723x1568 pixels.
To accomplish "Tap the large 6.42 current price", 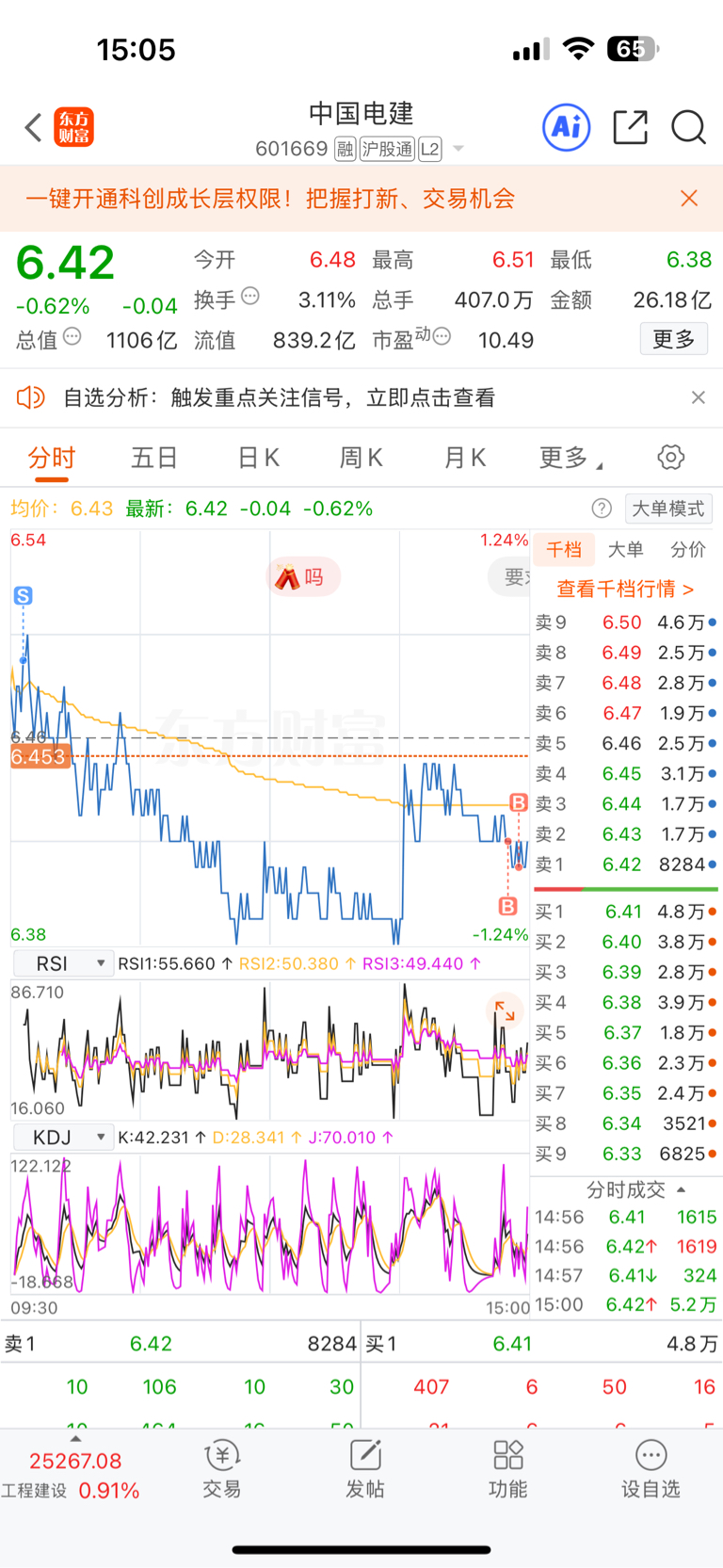I will pos(66,262).
